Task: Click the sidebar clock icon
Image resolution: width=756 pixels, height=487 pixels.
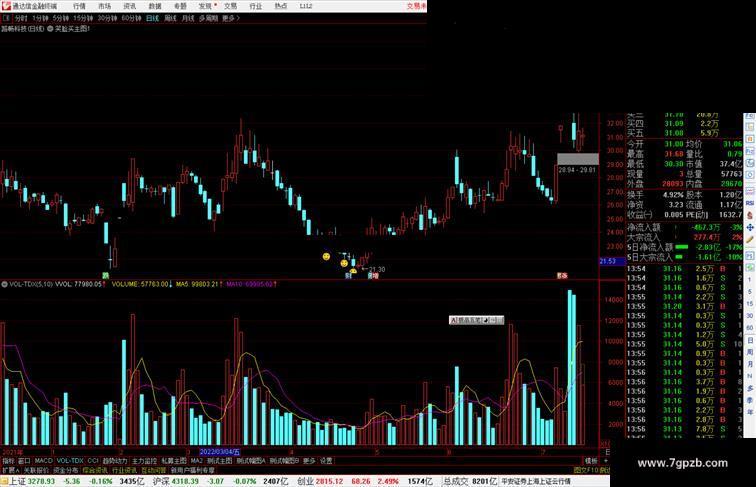Action: pyautogui.click(x=750, y=175)
